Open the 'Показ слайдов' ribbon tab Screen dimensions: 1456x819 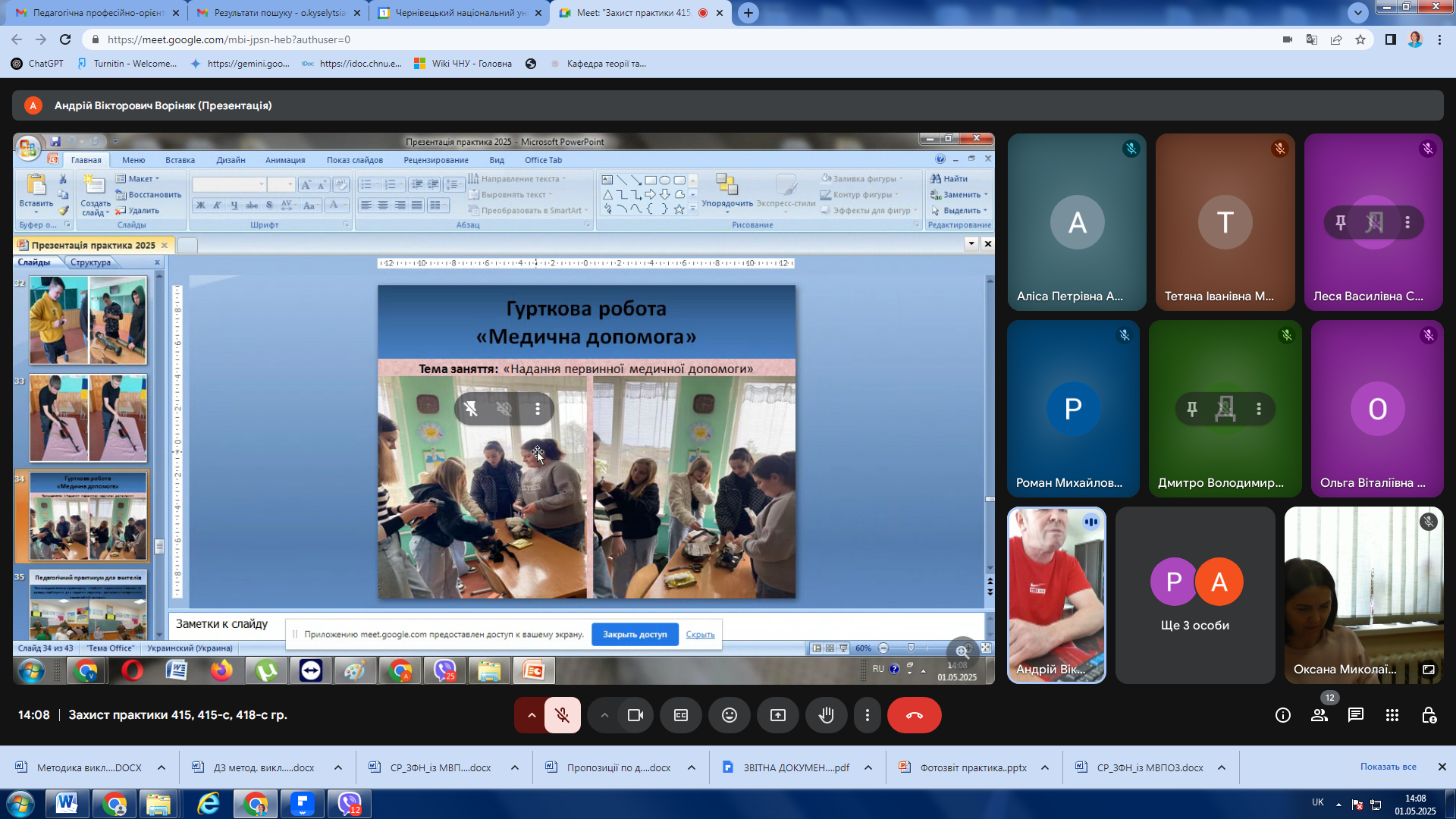(355, 160)
